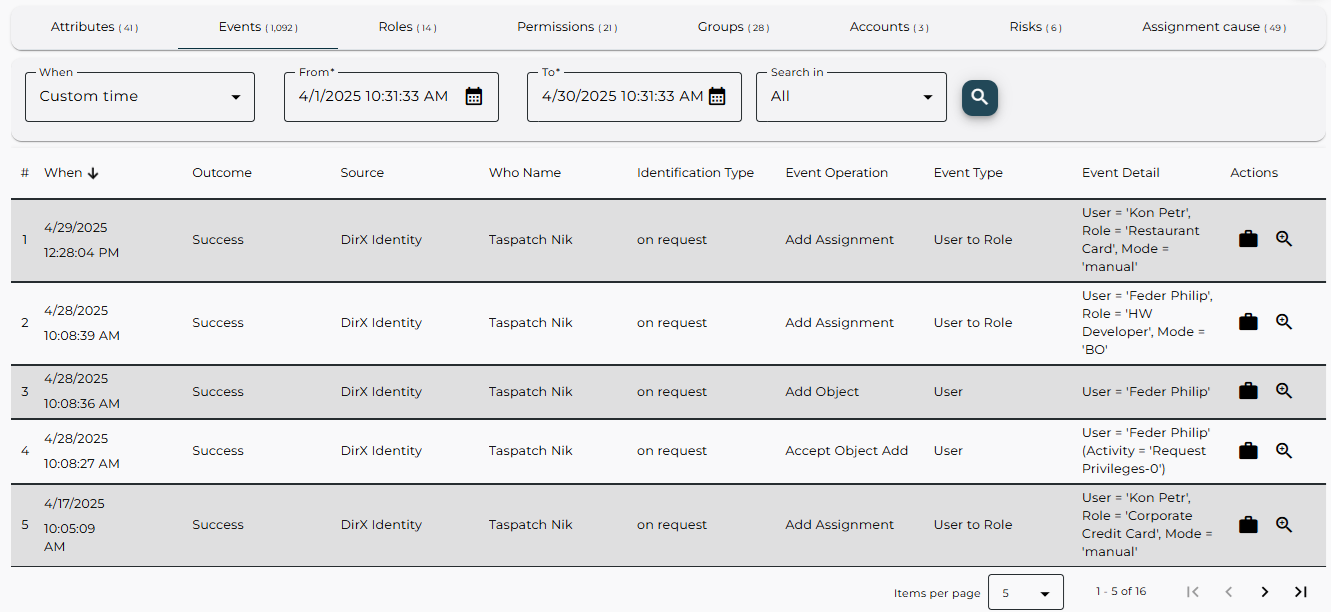Jump to the last page of results
The width and height of the screenshot is (1331, 612).
[x=1301, y=591]
